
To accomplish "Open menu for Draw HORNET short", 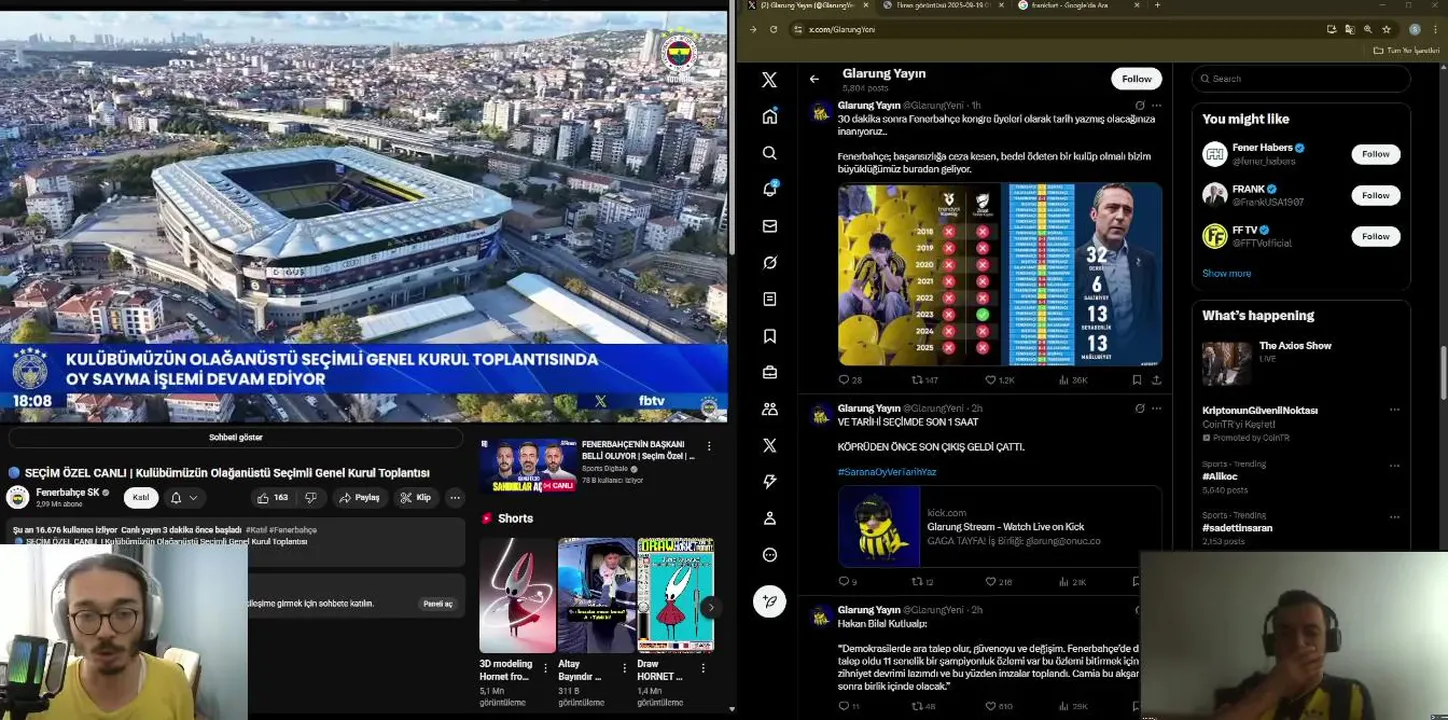I will pos(703,667).
